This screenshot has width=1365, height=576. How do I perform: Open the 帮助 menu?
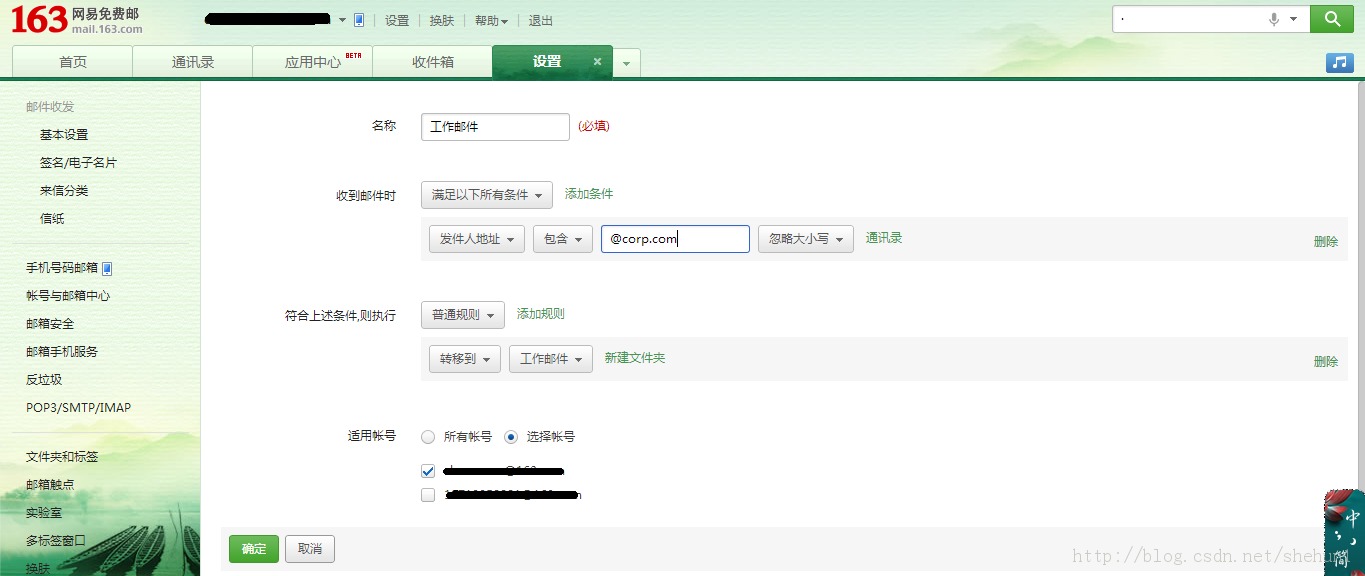(x=491, y=21)
